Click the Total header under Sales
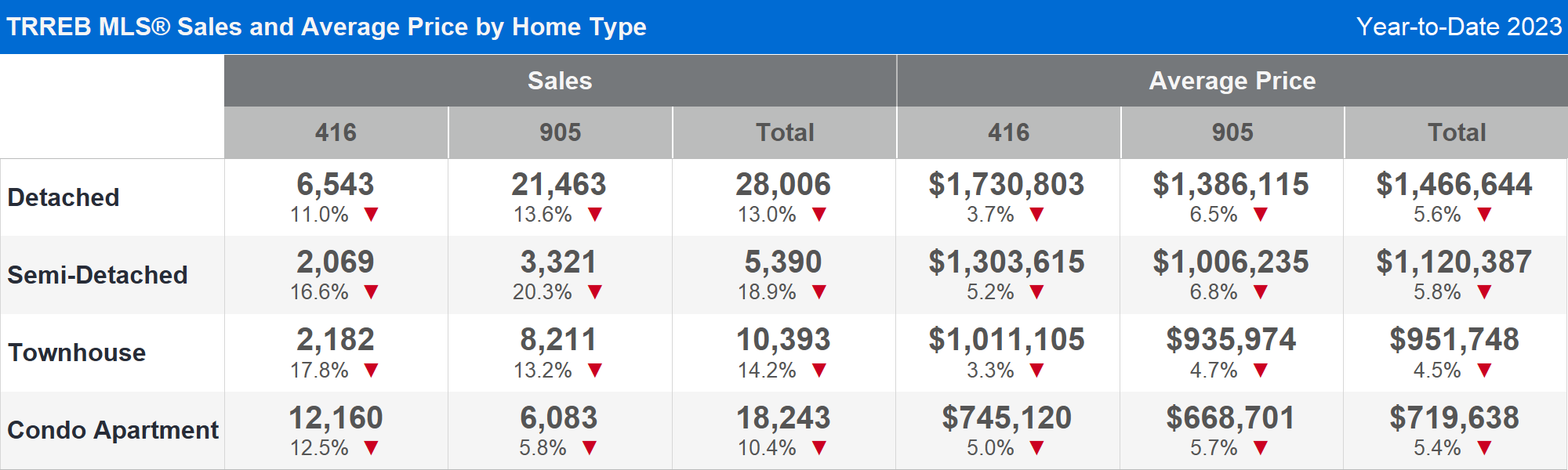 click(785, 132)
